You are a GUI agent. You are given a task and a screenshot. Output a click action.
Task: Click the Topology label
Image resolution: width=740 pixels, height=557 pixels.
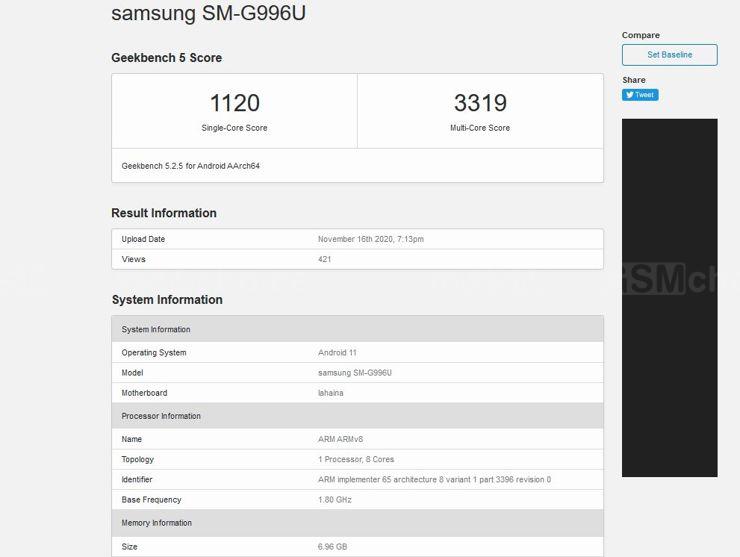(x=138, y=459)
